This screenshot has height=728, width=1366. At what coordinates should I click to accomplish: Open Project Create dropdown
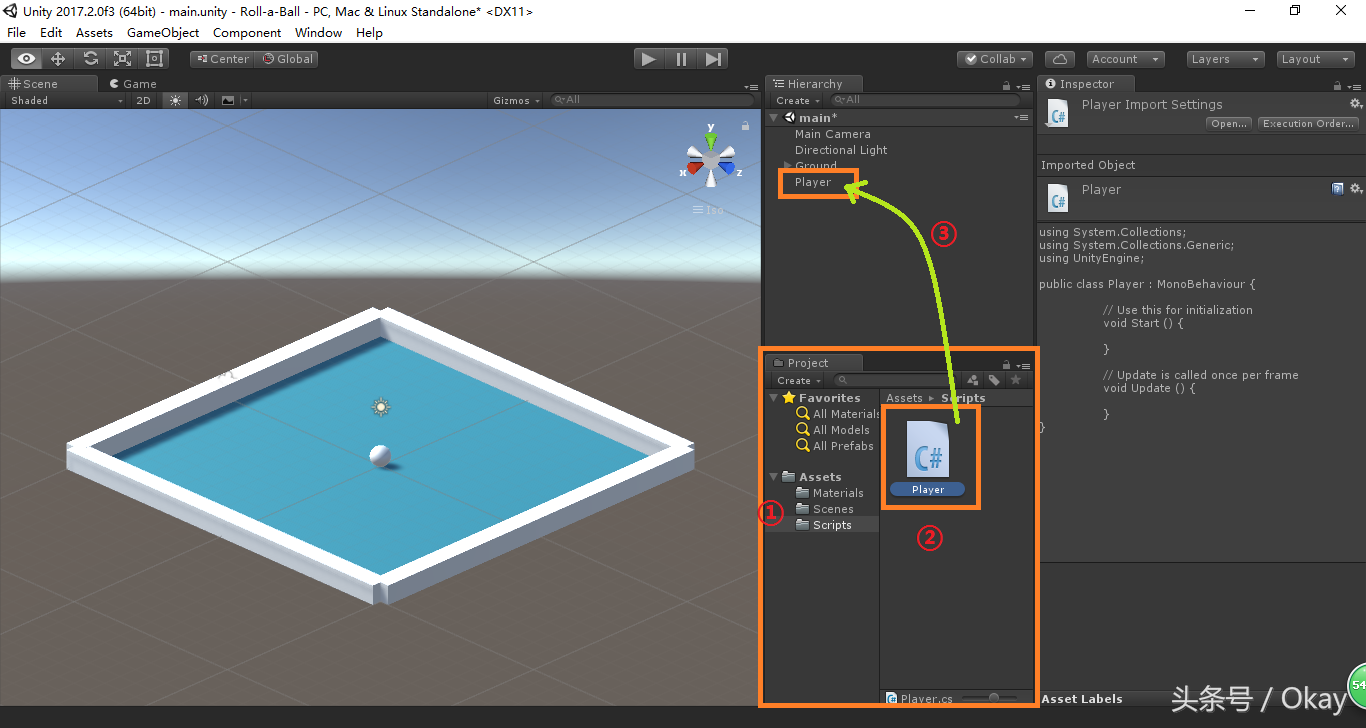point(799,380)
